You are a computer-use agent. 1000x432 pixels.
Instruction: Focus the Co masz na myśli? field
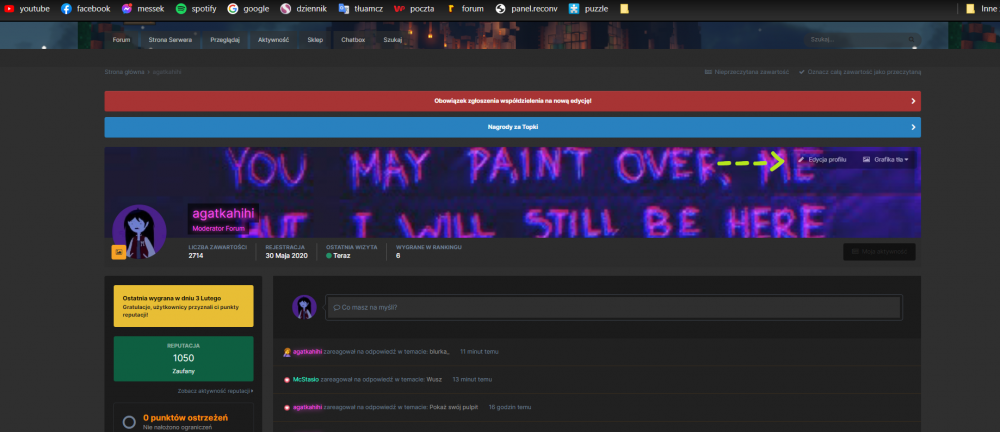click(x=614, y=307)
